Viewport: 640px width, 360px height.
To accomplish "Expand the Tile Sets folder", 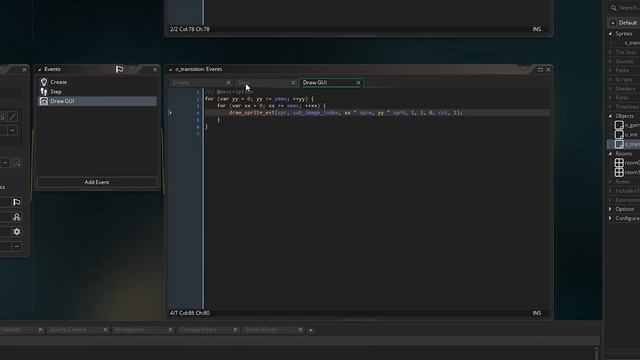I will (611, 52).
